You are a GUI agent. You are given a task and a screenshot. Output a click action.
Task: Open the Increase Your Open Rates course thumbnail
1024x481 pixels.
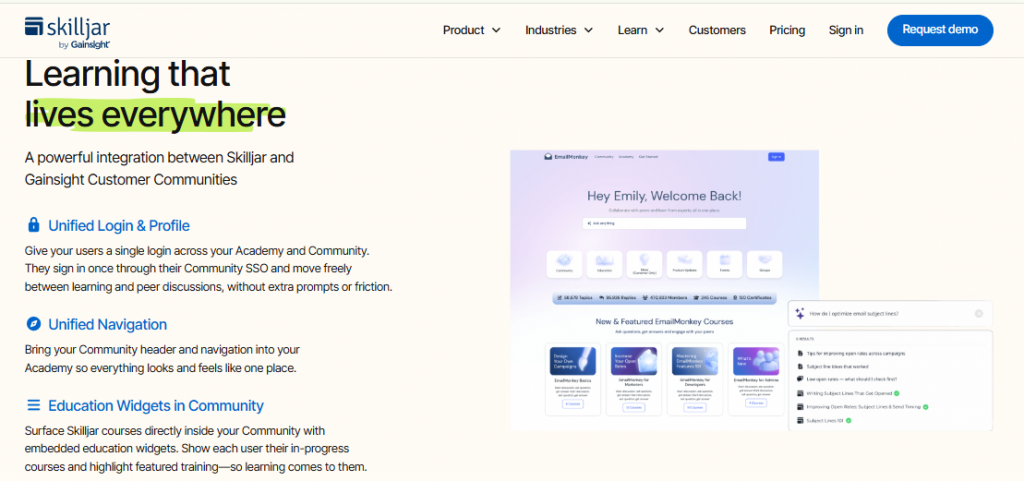tap(633, 361)
